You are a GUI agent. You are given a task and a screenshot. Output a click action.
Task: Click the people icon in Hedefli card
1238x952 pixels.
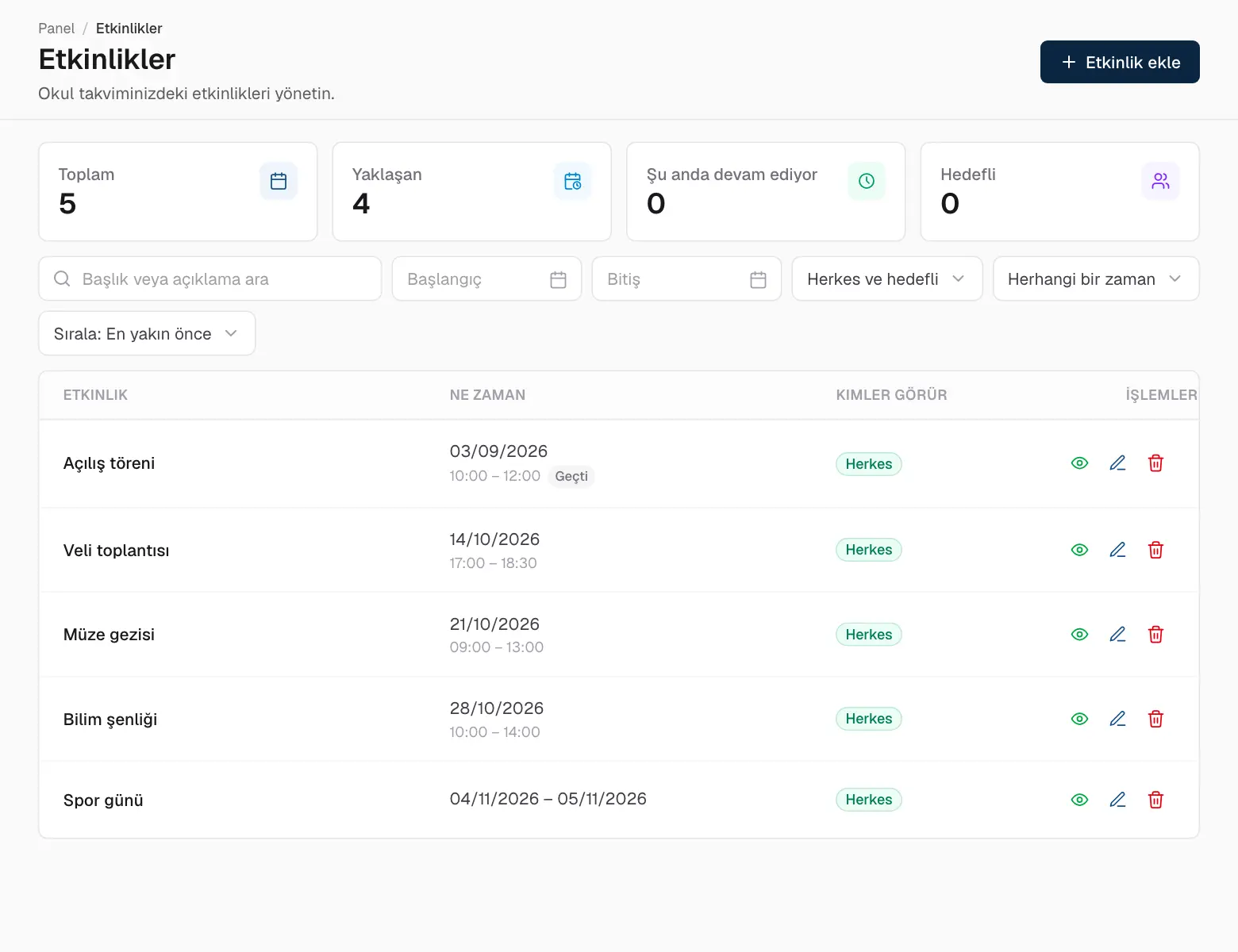pos(1160,181)
